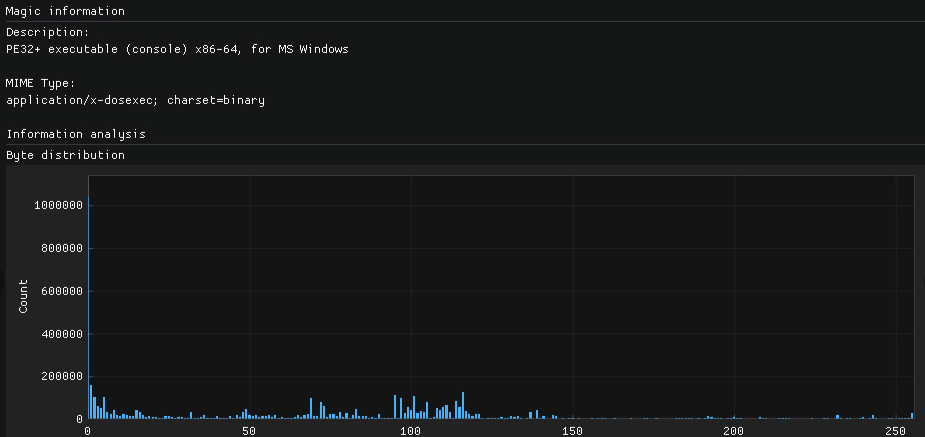The height and width of the screenshot is (437, 925).
Task: Click the "Byte distribution" label
Action: [65, 155]
